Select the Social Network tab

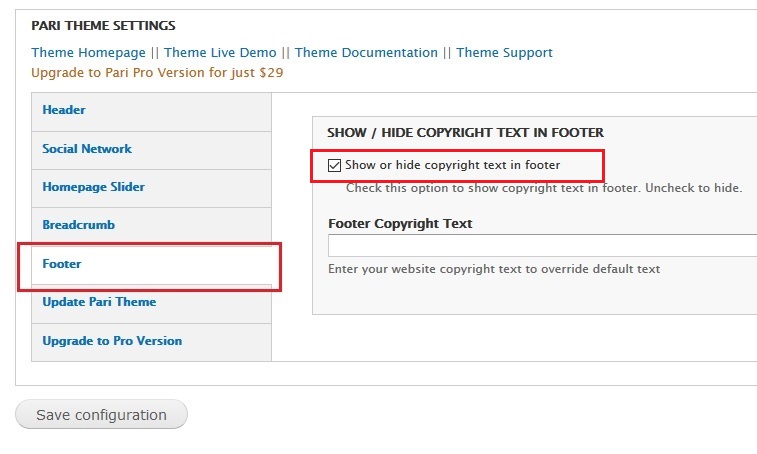pos(87,149)
